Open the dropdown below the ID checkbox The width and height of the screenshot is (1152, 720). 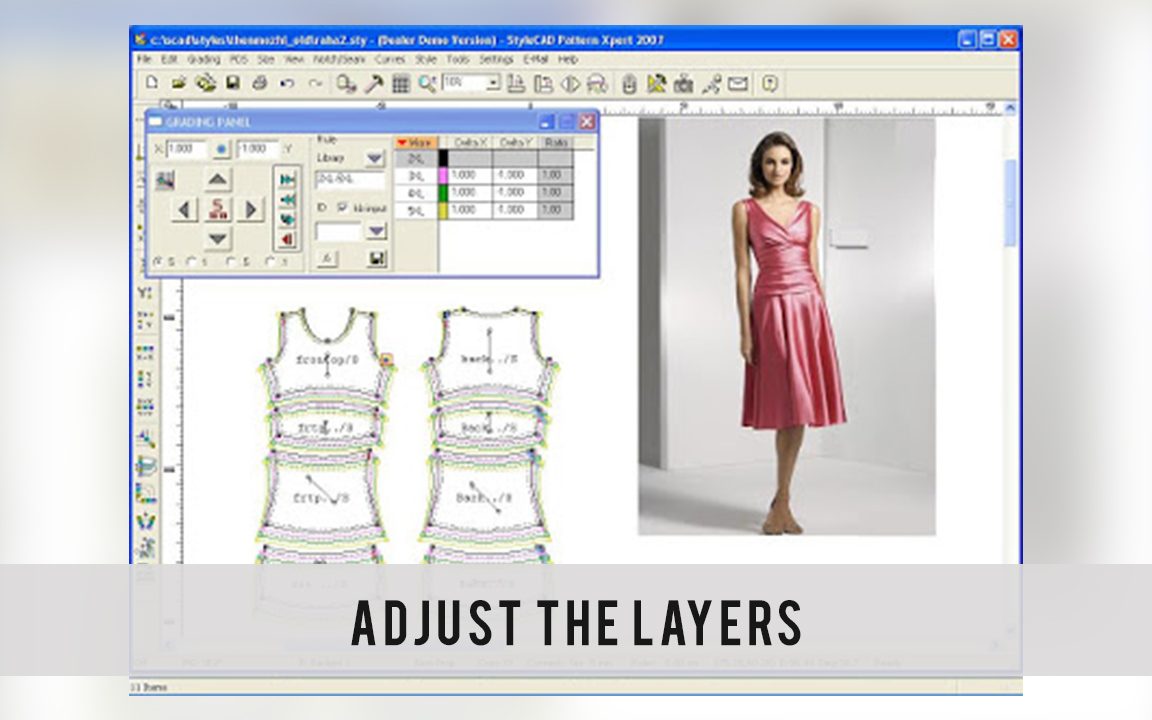pos(376,231)
